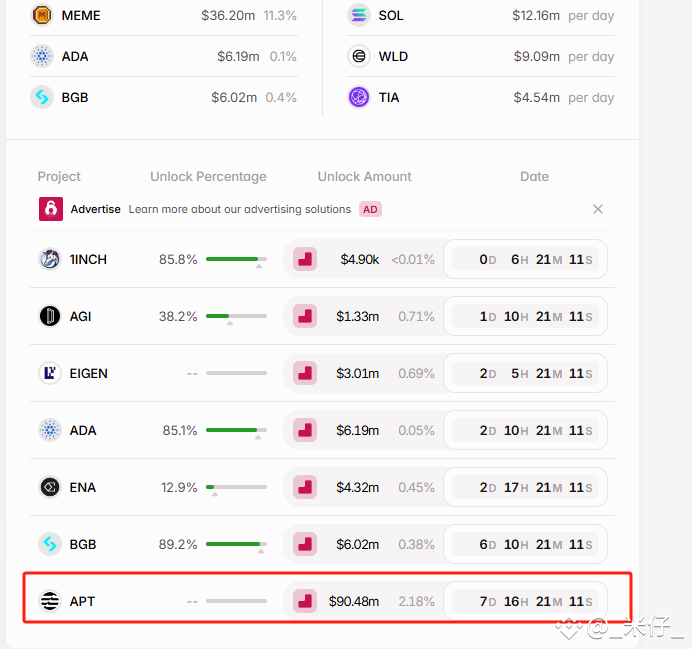Click the BGB icon in unlock table

[50, 544]
